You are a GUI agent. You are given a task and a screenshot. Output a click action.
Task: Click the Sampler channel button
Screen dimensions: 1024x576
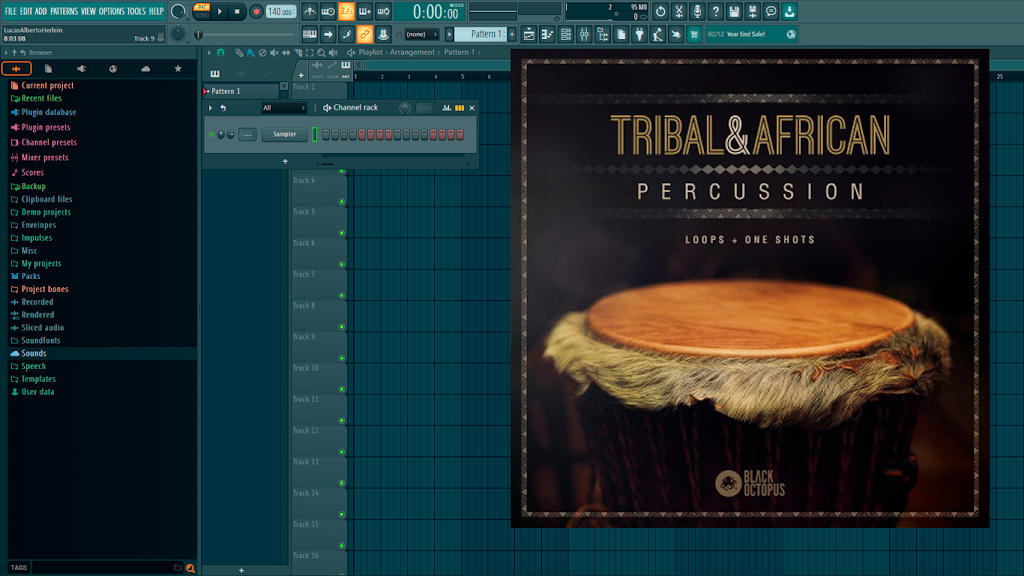284,135
